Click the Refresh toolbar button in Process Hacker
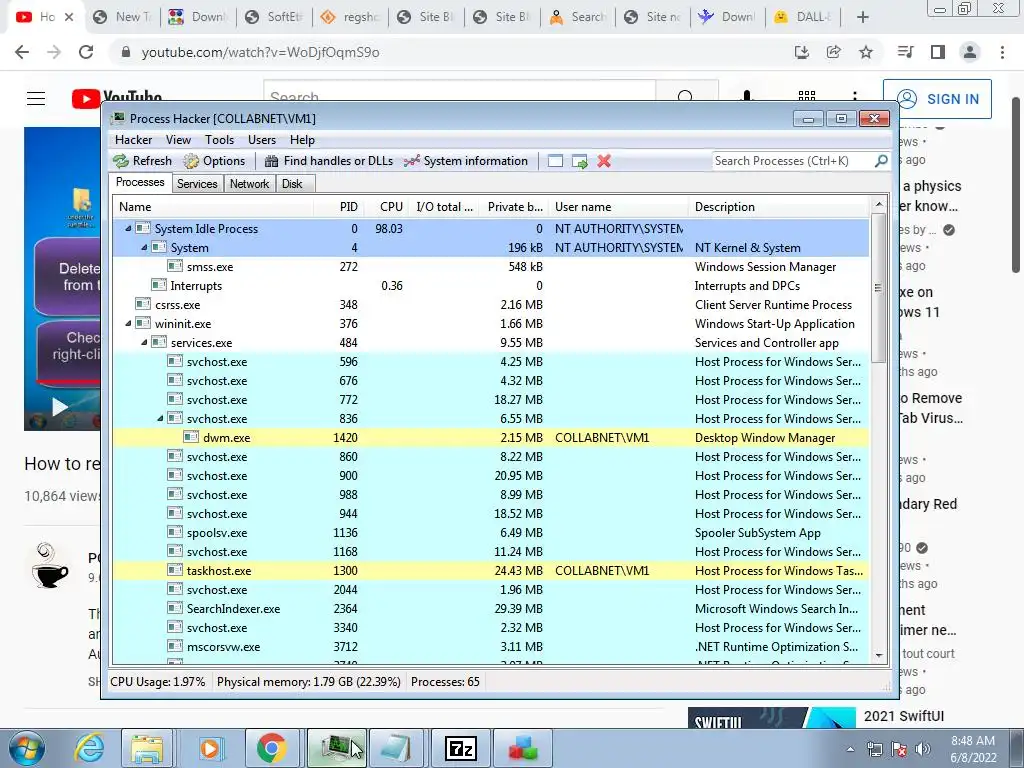 coord(142,161)
